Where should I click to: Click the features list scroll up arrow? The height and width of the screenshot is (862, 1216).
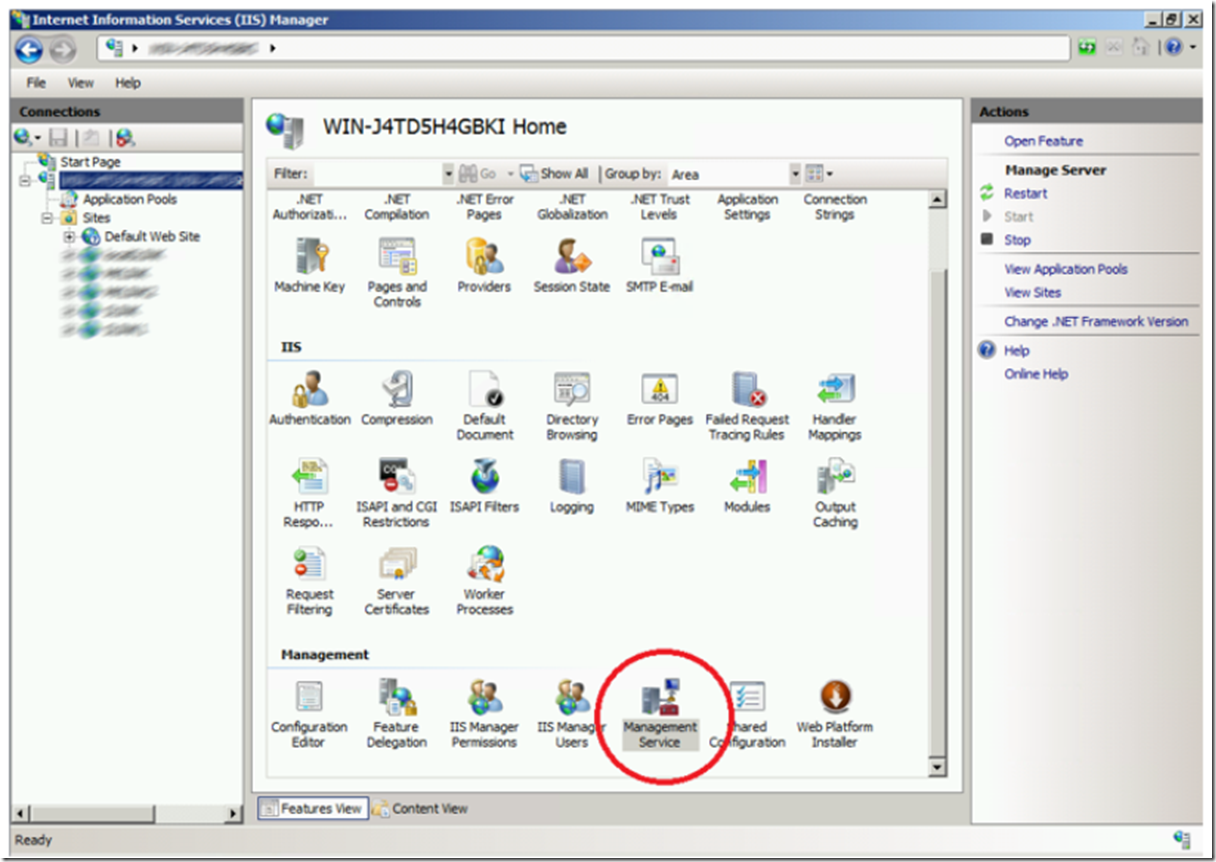937,200
